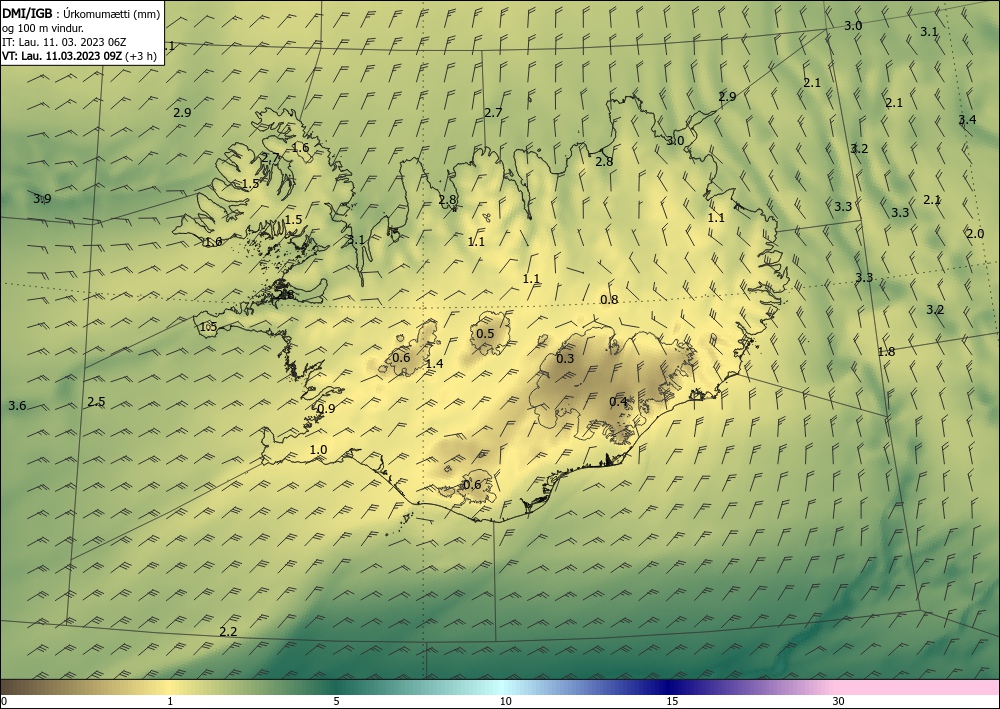Click the 1.8 value off the east coast
1000x709 pixels.
pos(886,351)
